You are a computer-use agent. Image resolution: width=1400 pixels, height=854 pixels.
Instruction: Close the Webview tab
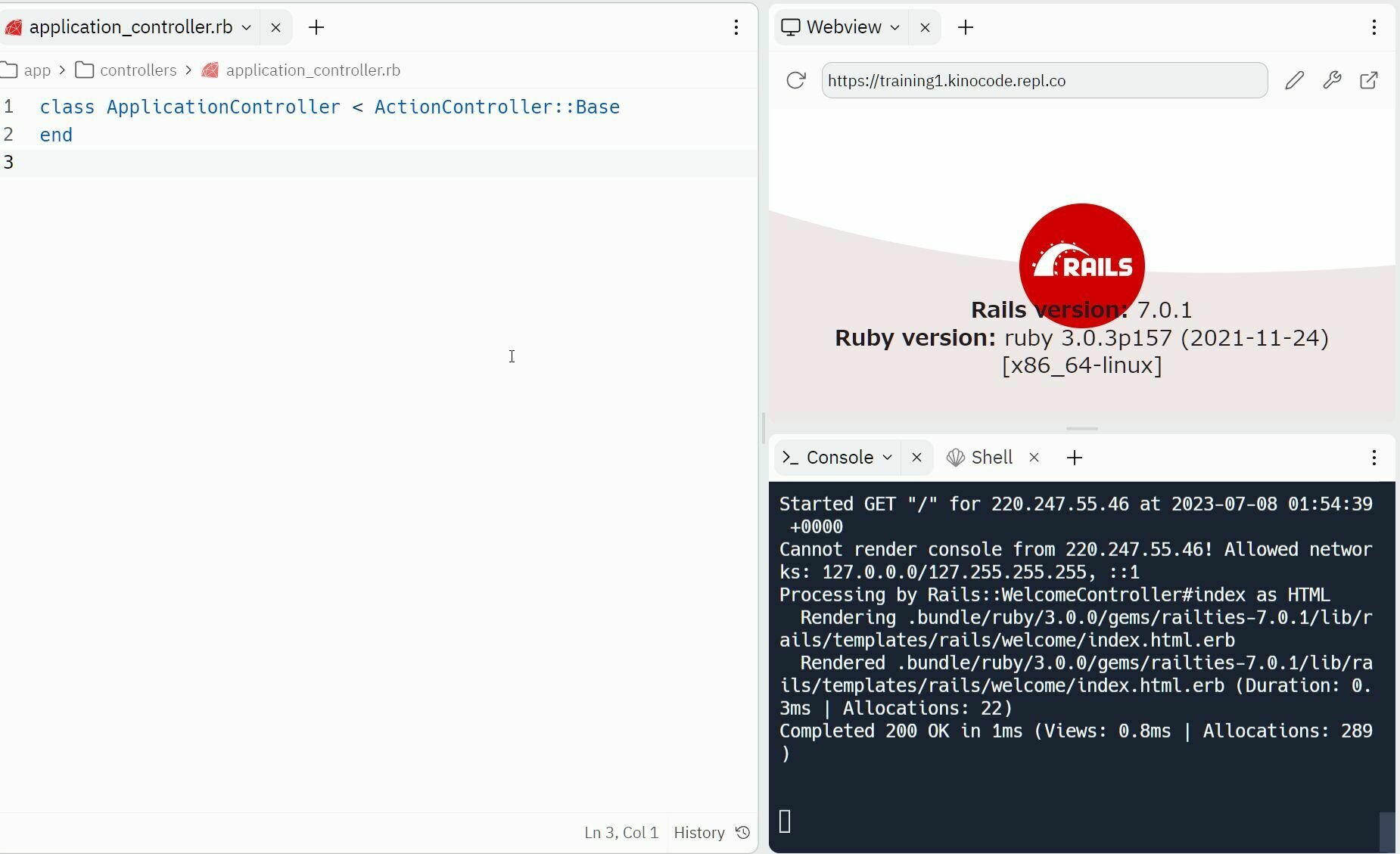pyautogui.click(x=925, y=27)
